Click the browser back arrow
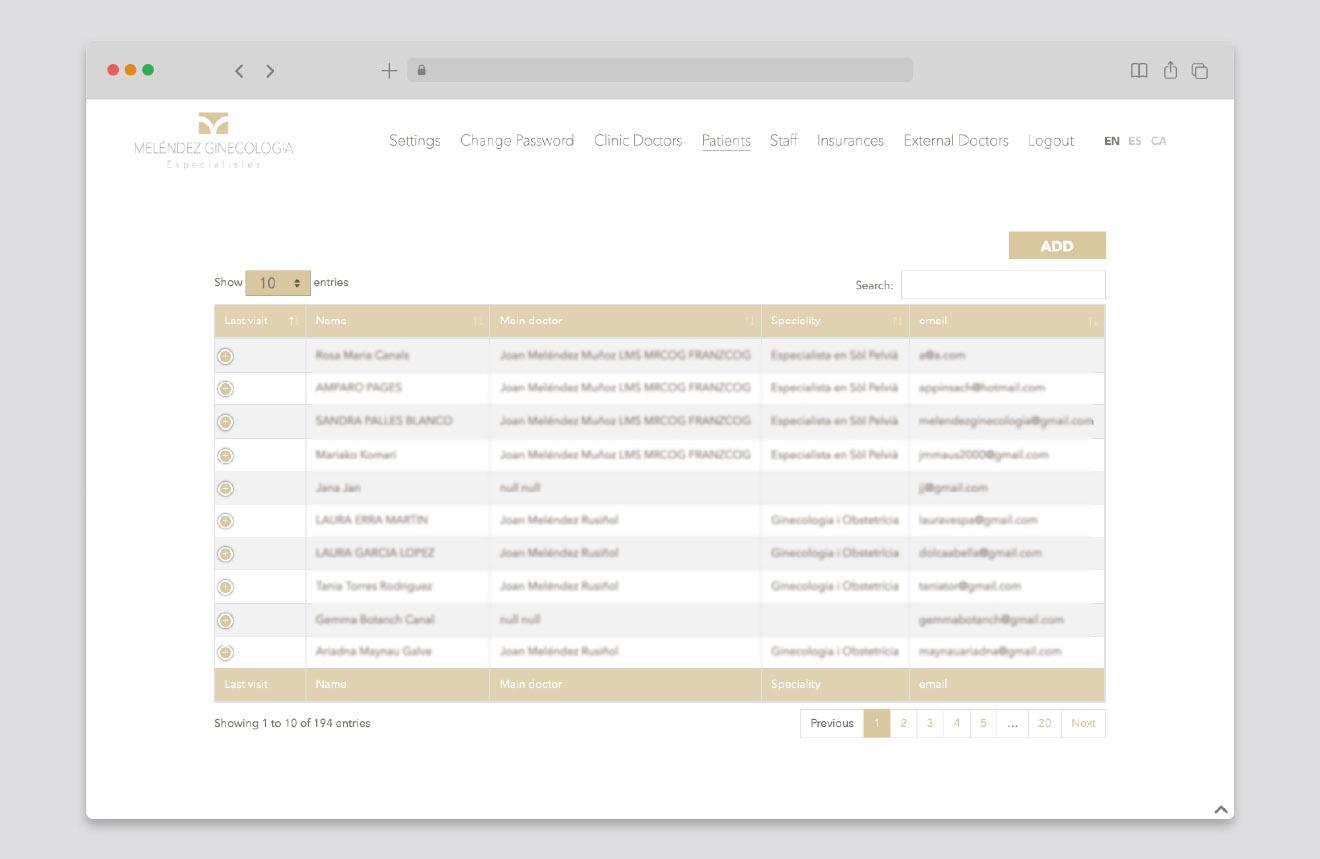This screenshot has height=859, width=1320. [239, 71]
